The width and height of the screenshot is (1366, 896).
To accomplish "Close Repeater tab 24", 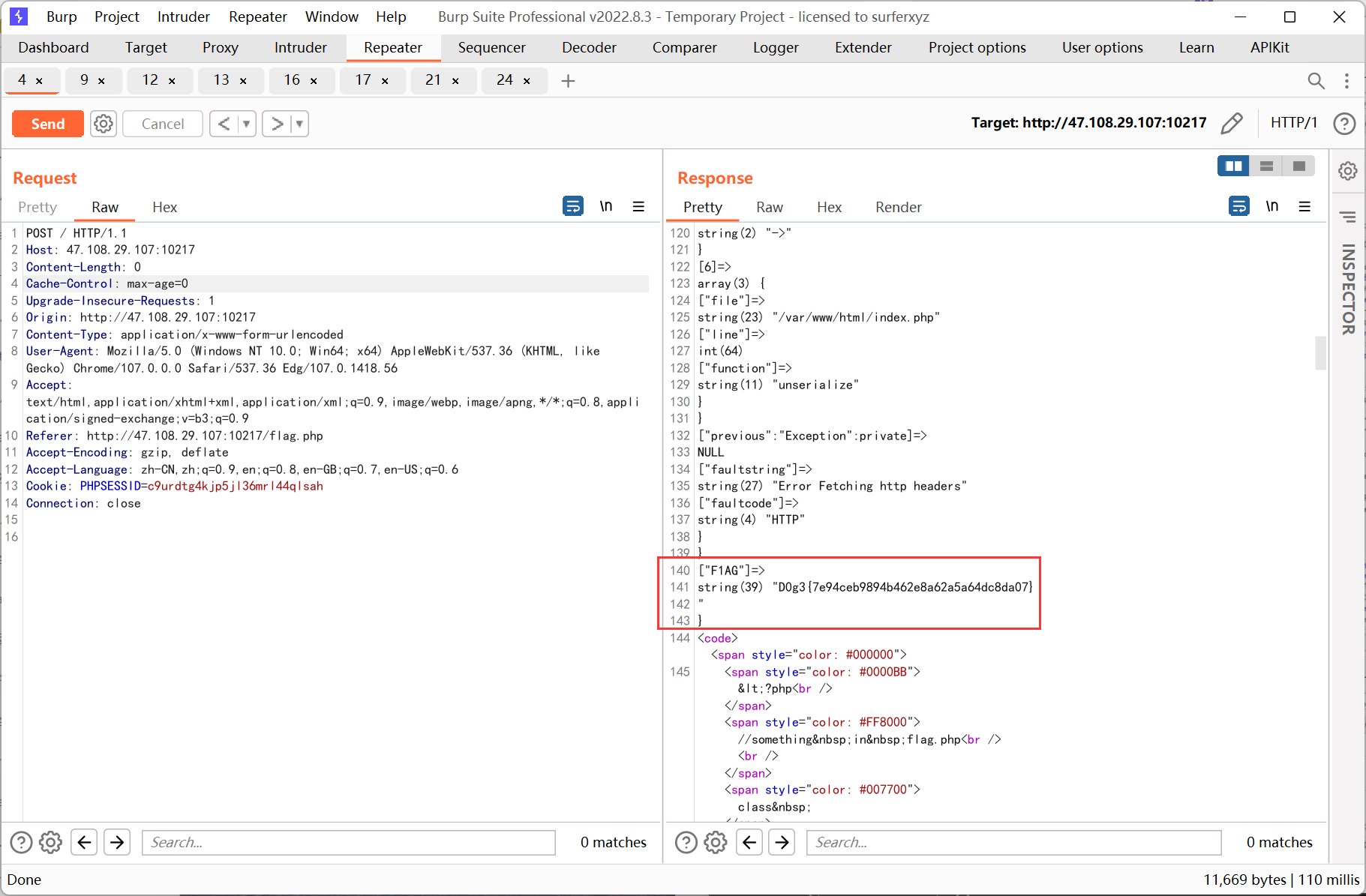I will click(x=527, y=81).
